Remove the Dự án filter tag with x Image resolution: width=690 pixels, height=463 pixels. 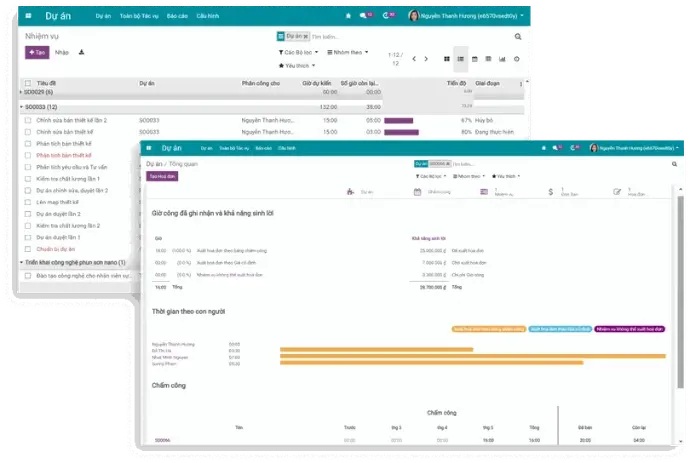coord(306,37)
